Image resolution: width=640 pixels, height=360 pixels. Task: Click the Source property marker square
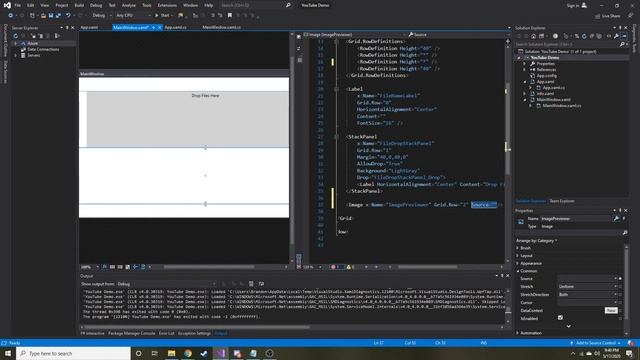coord(621,279)
